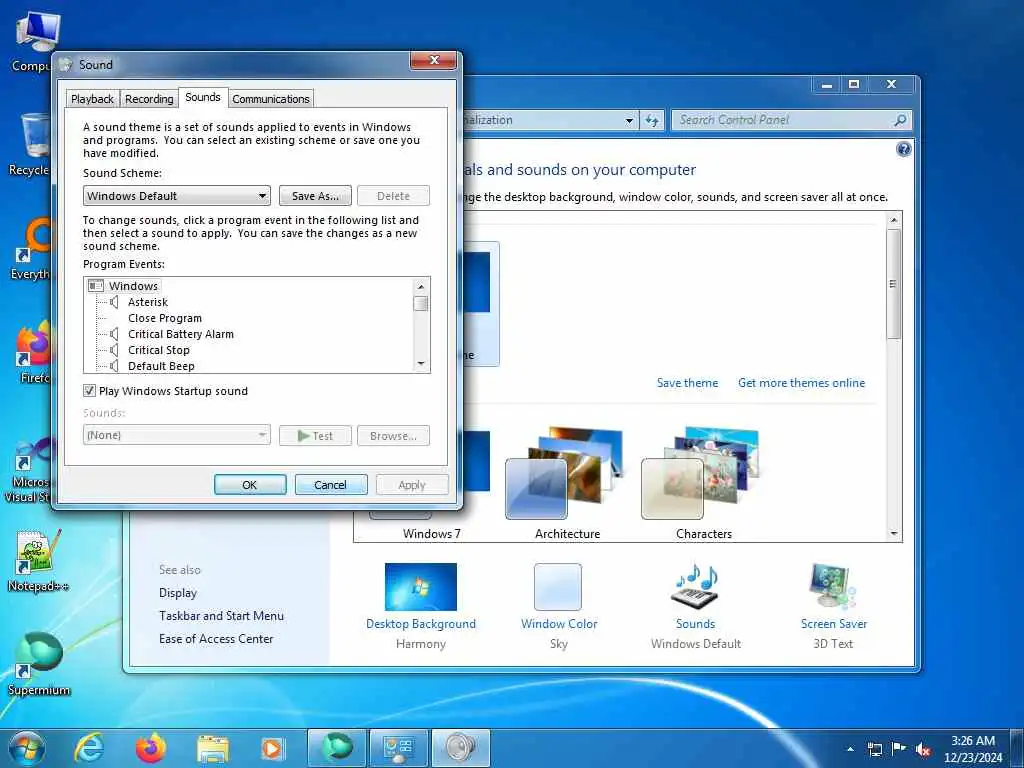The width and height of the screenshot is (1024, 768).
Task: Click the Action Center flag tray icon
Action: (x=899, y=749)
